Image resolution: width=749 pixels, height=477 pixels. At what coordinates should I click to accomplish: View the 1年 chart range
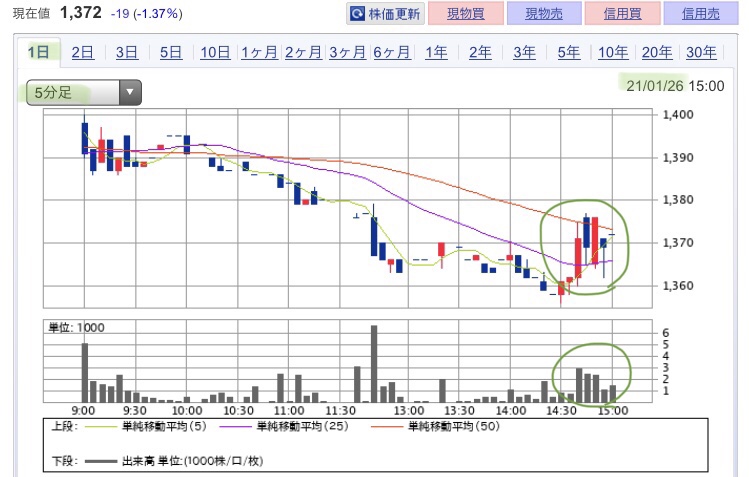point(436,53)
